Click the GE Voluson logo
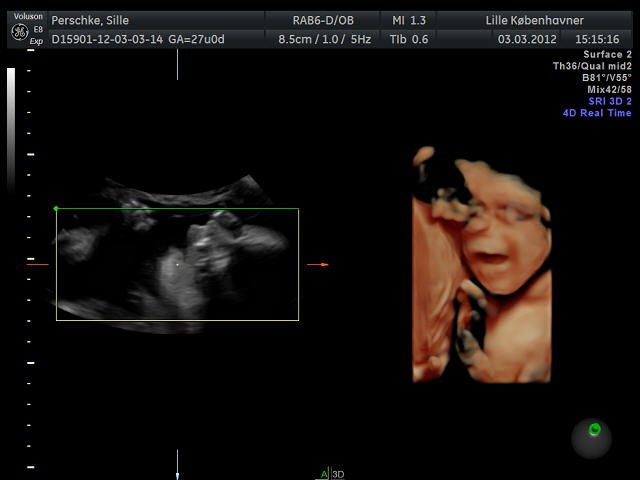 20,30
